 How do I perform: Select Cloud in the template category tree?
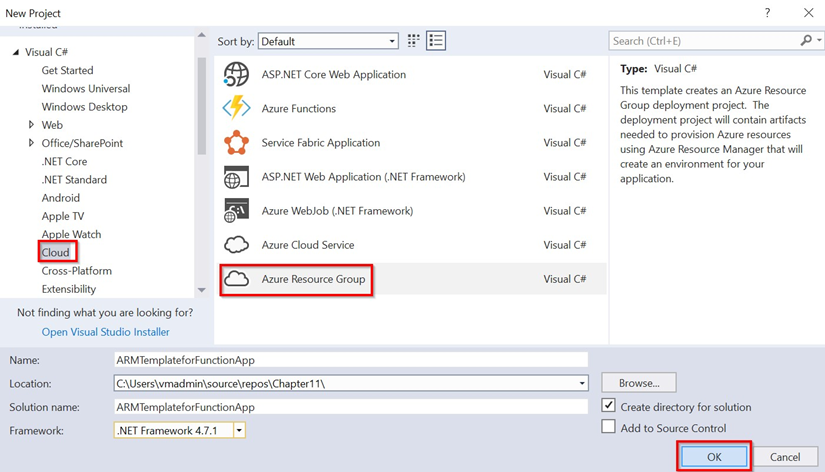click(56, 253)
